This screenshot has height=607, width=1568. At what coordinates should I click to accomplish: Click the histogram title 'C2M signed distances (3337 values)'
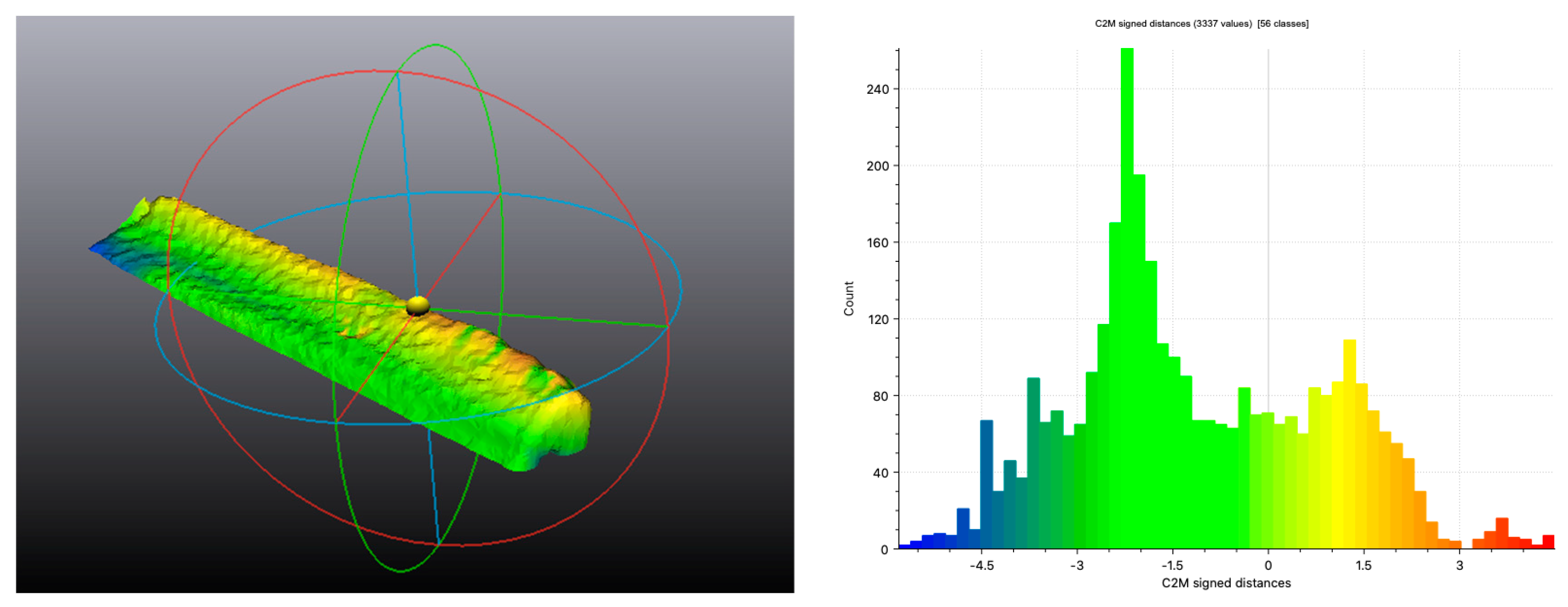[1173, 24]
